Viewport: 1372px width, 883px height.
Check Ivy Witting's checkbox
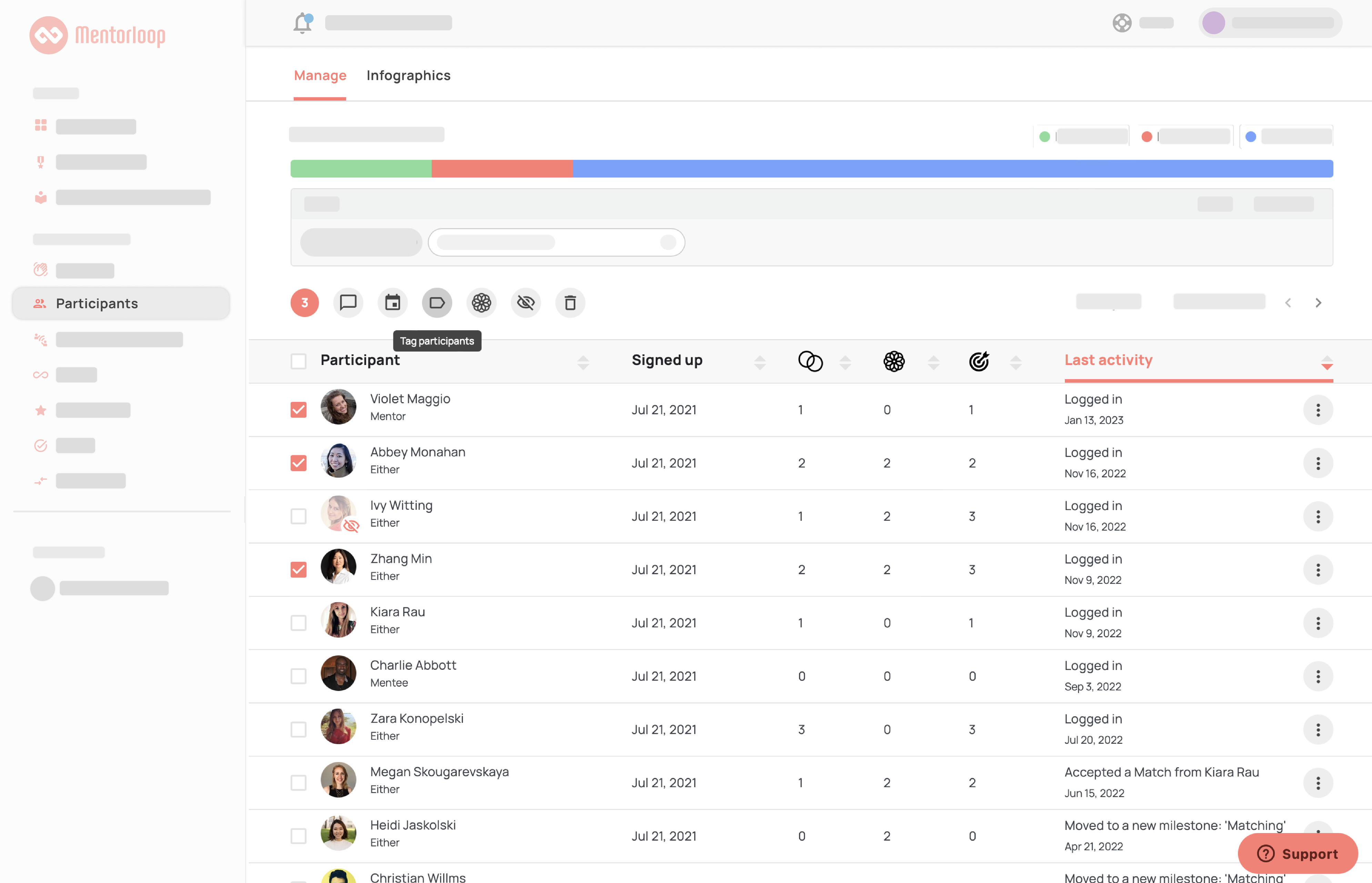point(298,517)
